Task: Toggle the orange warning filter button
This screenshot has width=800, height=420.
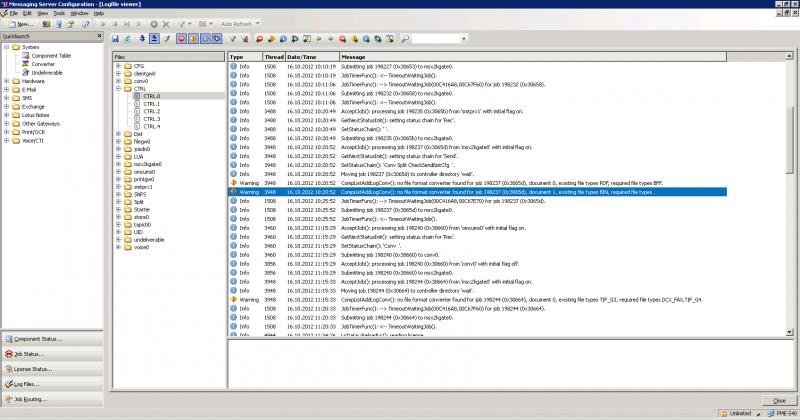Action: coord(194,38)
